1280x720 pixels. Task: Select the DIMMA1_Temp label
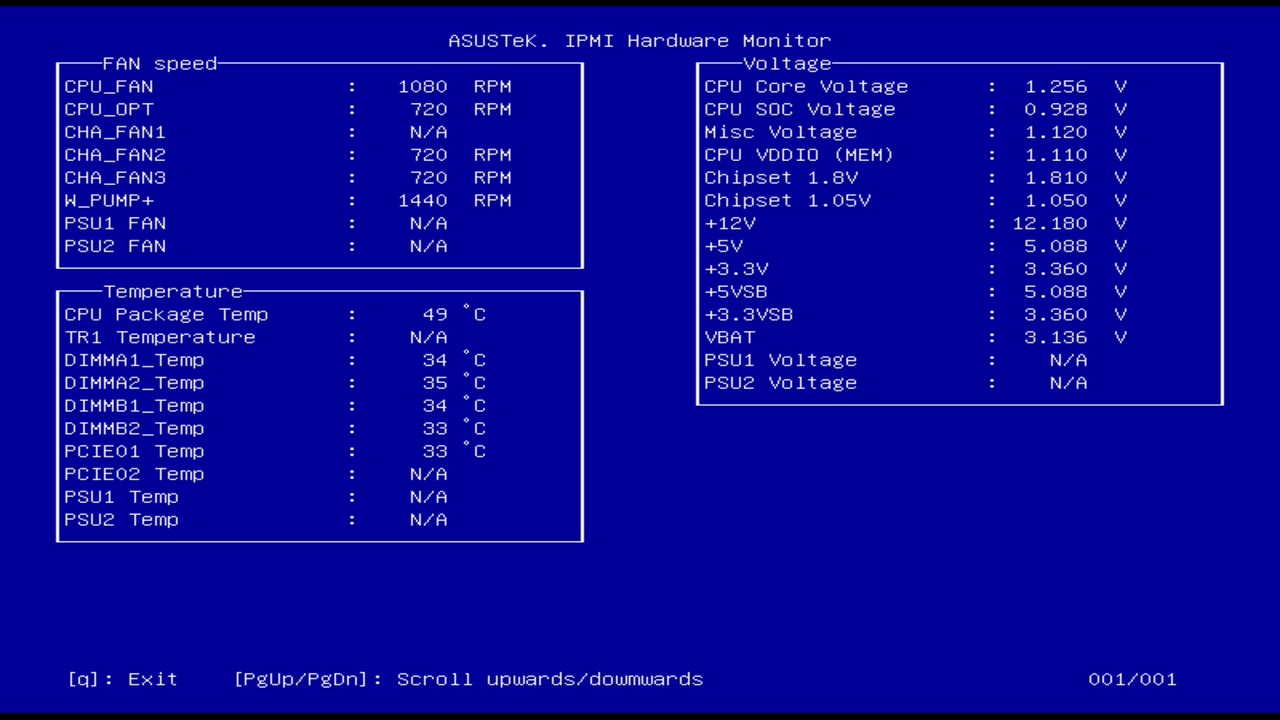pyautogui.click(x=134, y=361)
